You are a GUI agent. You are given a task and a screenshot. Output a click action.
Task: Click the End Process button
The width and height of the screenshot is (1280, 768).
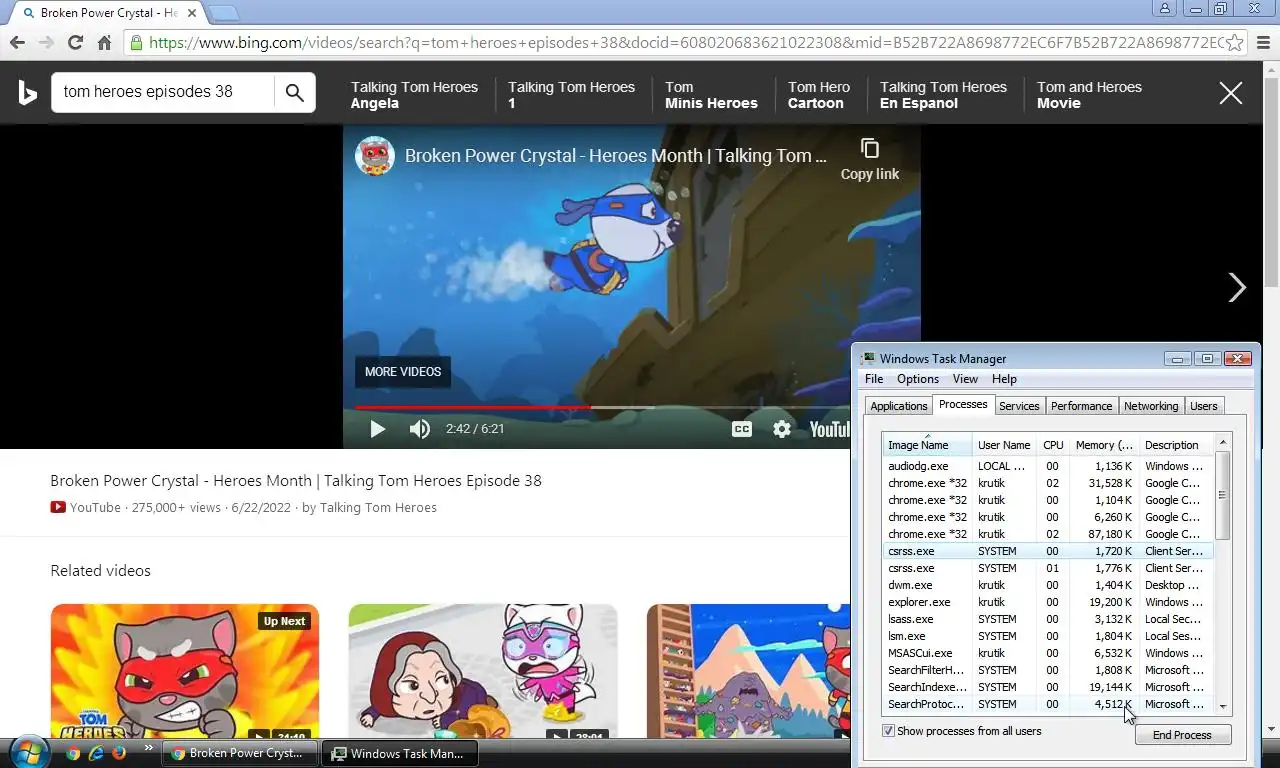click(x=1182, y=735)
